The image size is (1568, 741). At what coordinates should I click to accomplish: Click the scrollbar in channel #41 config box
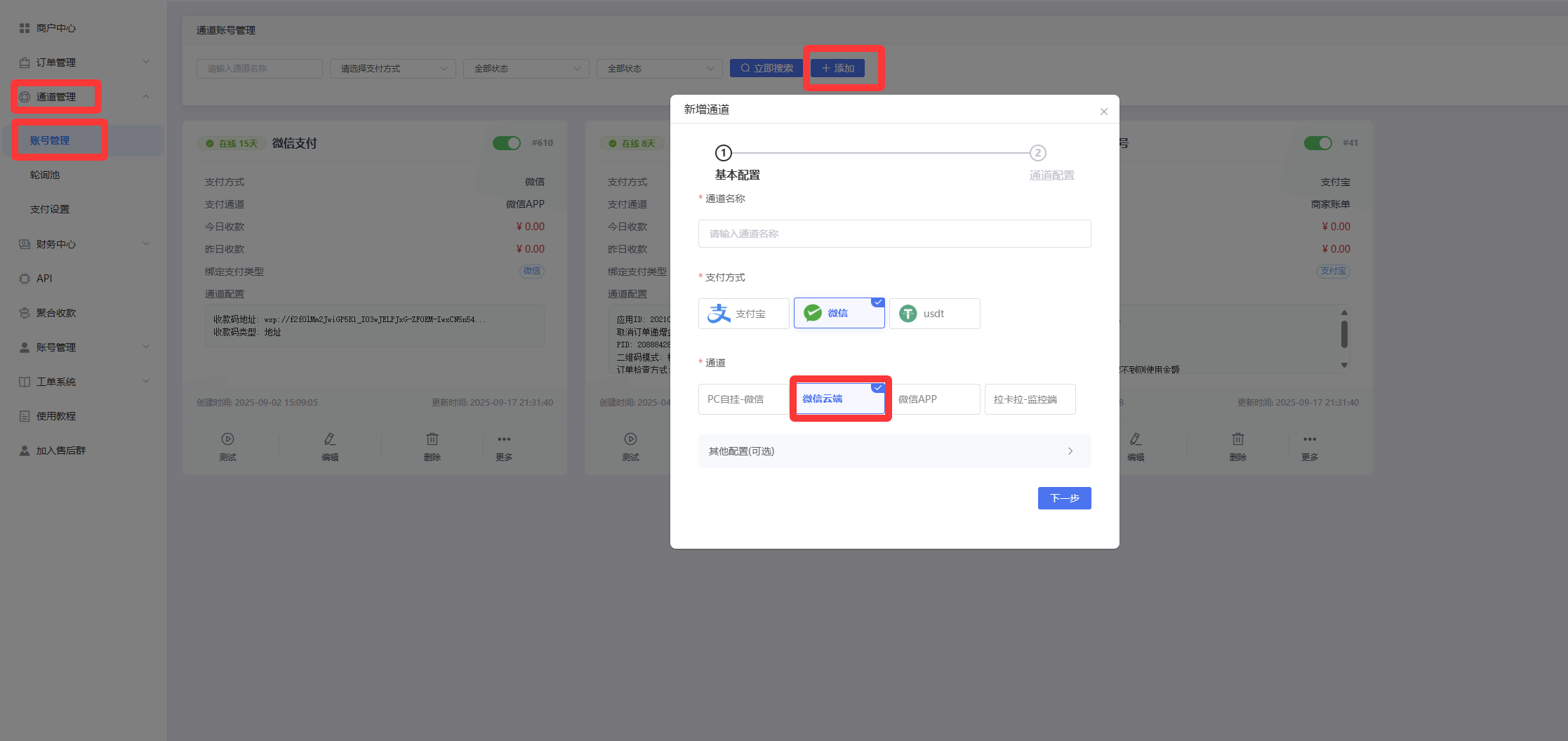tap(1344, 335)
